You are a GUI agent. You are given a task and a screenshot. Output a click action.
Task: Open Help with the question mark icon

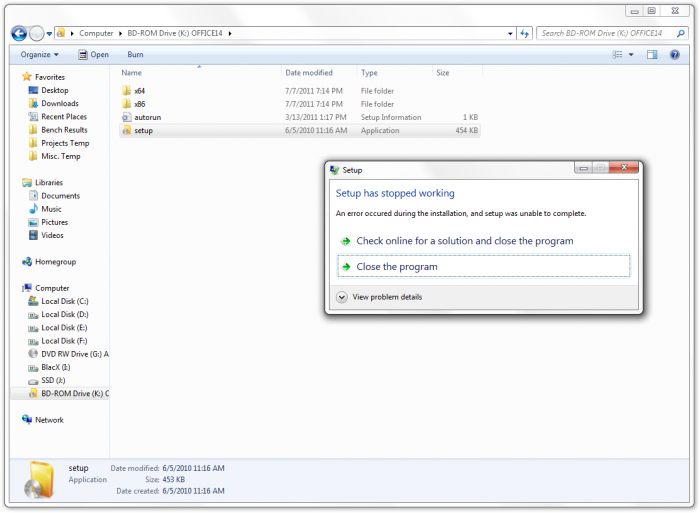coord(675,54)
